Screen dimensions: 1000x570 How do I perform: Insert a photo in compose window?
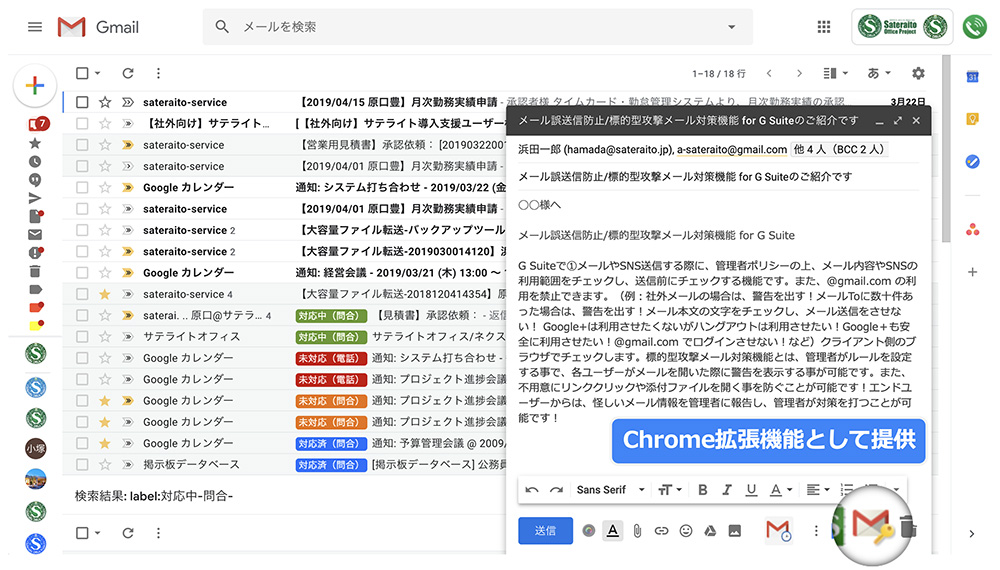coord(735,530)
